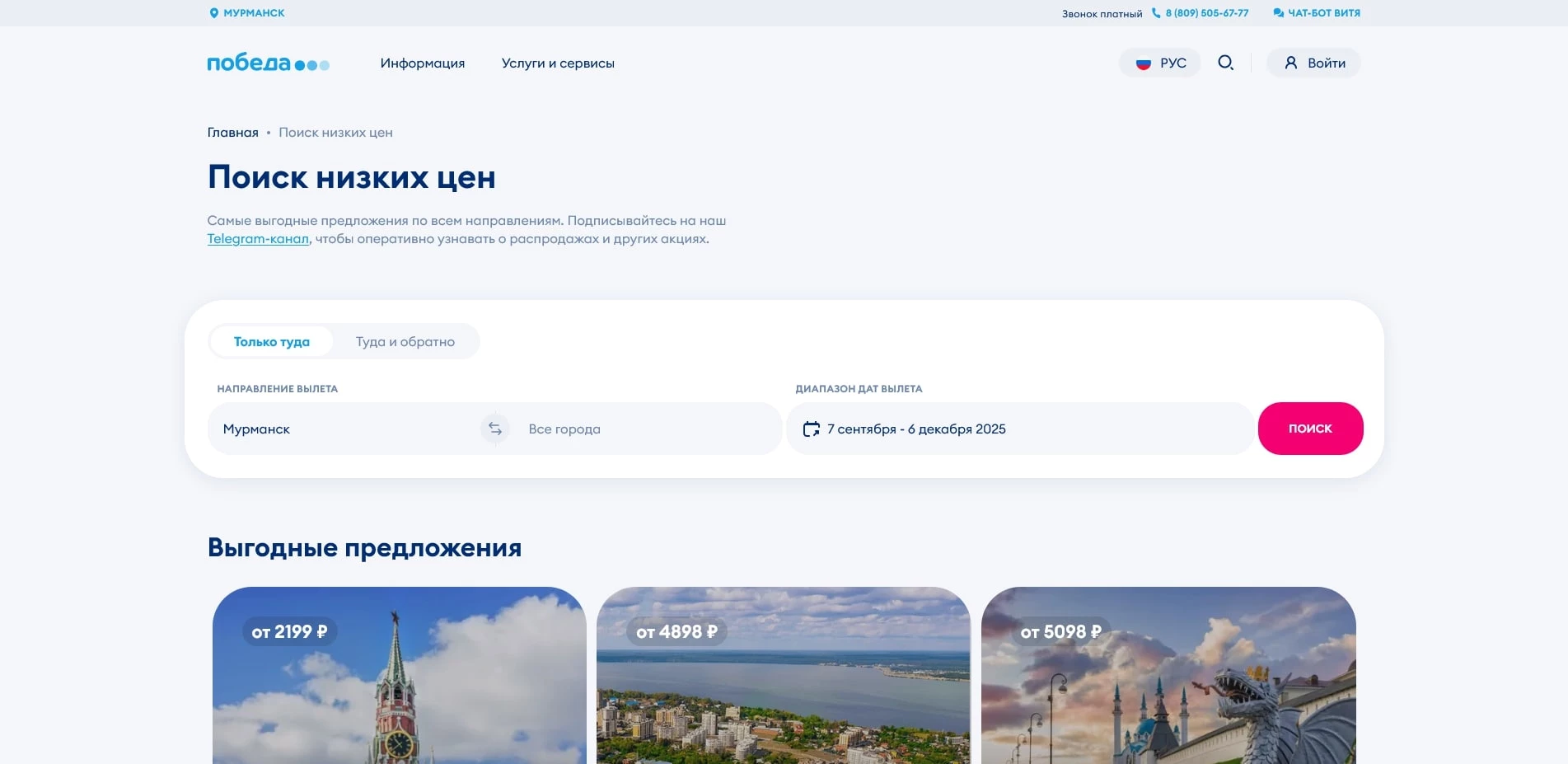This screenshot has height=764, width=1568.
Task: Click the calendar icon in date field
Action: pos(811,429)
